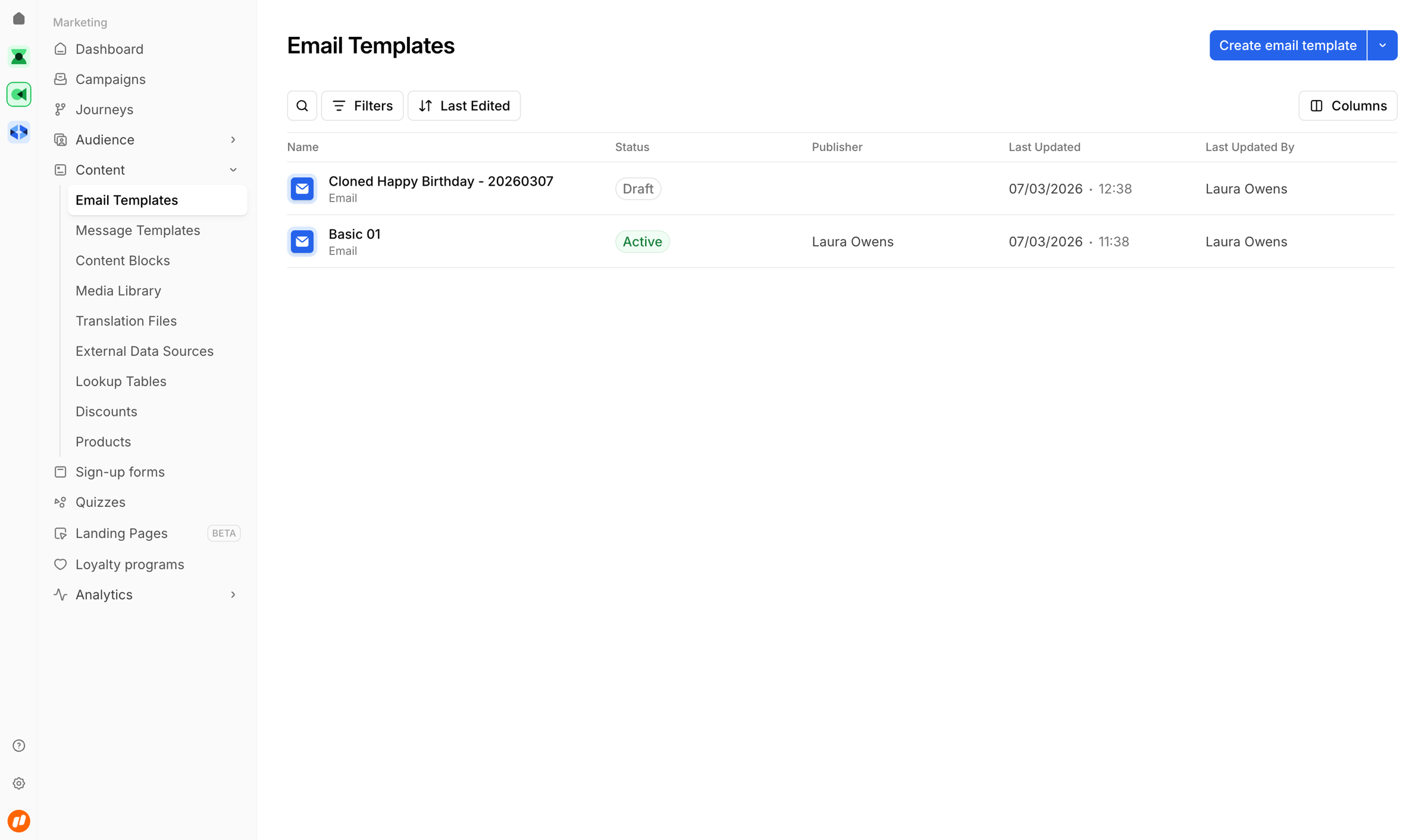Open the Create email template dropdown arrow

click(x=1383, y=45)
